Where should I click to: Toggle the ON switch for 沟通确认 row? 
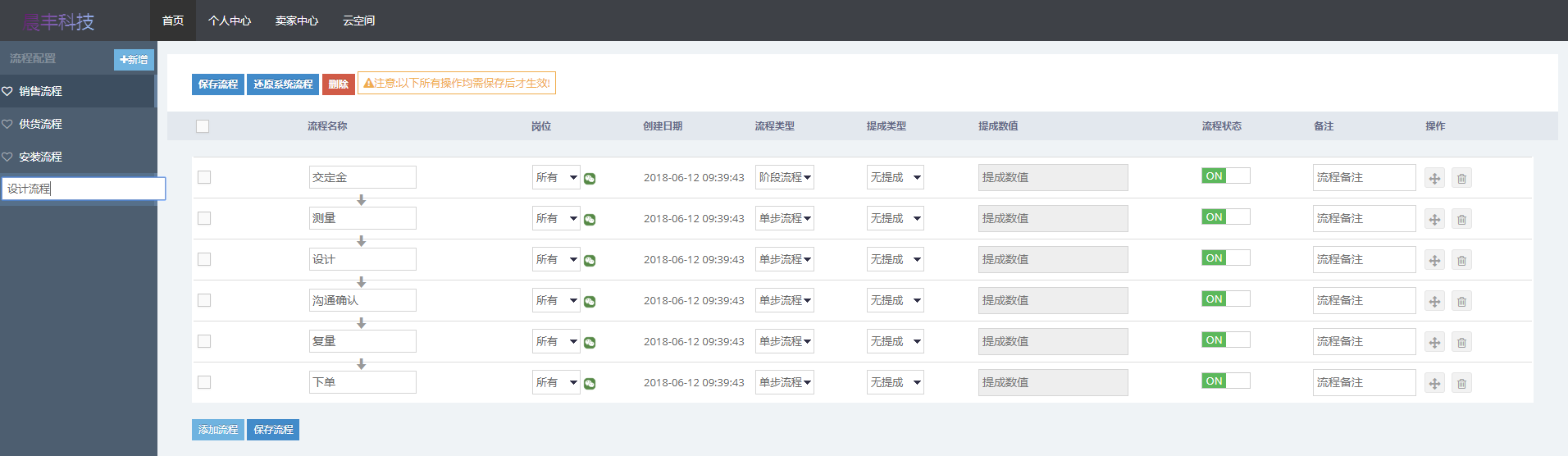coord(1226,299)
